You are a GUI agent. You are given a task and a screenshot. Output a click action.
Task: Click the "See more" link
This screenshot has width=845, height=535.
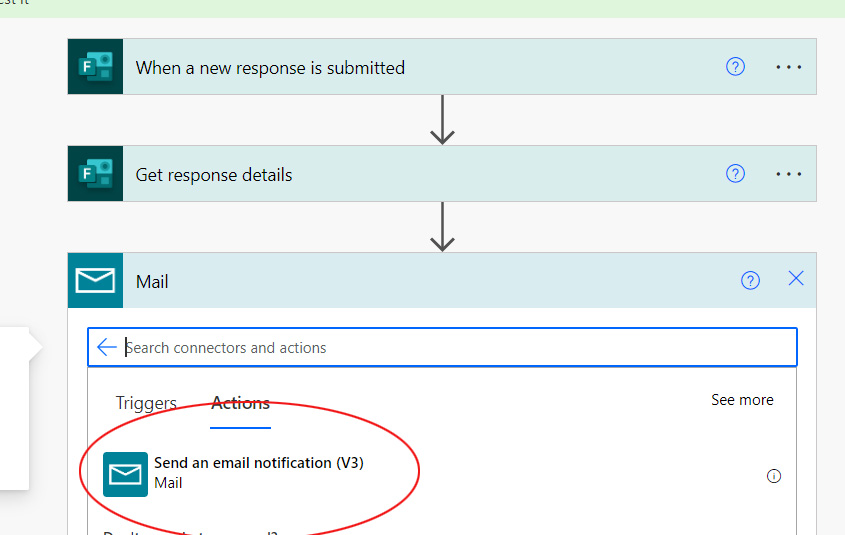pos(742,400)
